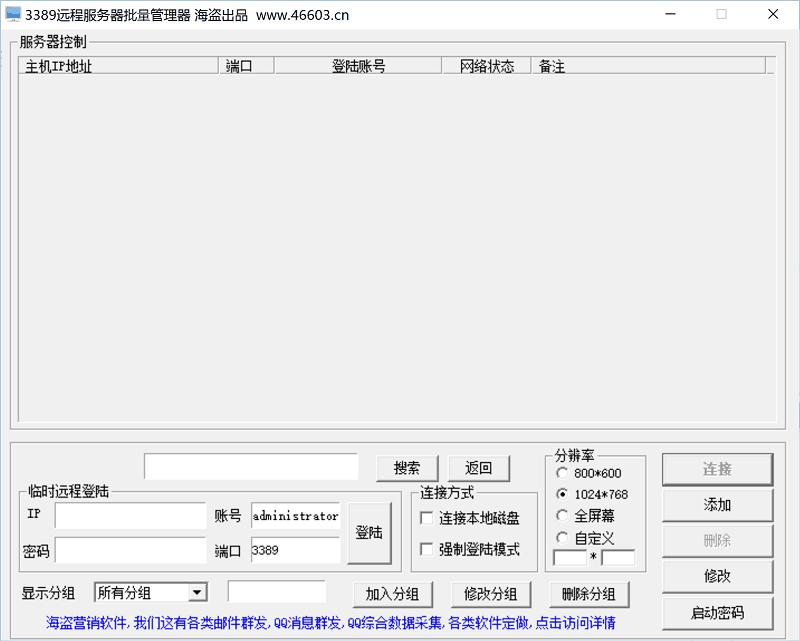Click the 删除分组 button
Viewport: 800px width, 641px height.
coord(589,594)
